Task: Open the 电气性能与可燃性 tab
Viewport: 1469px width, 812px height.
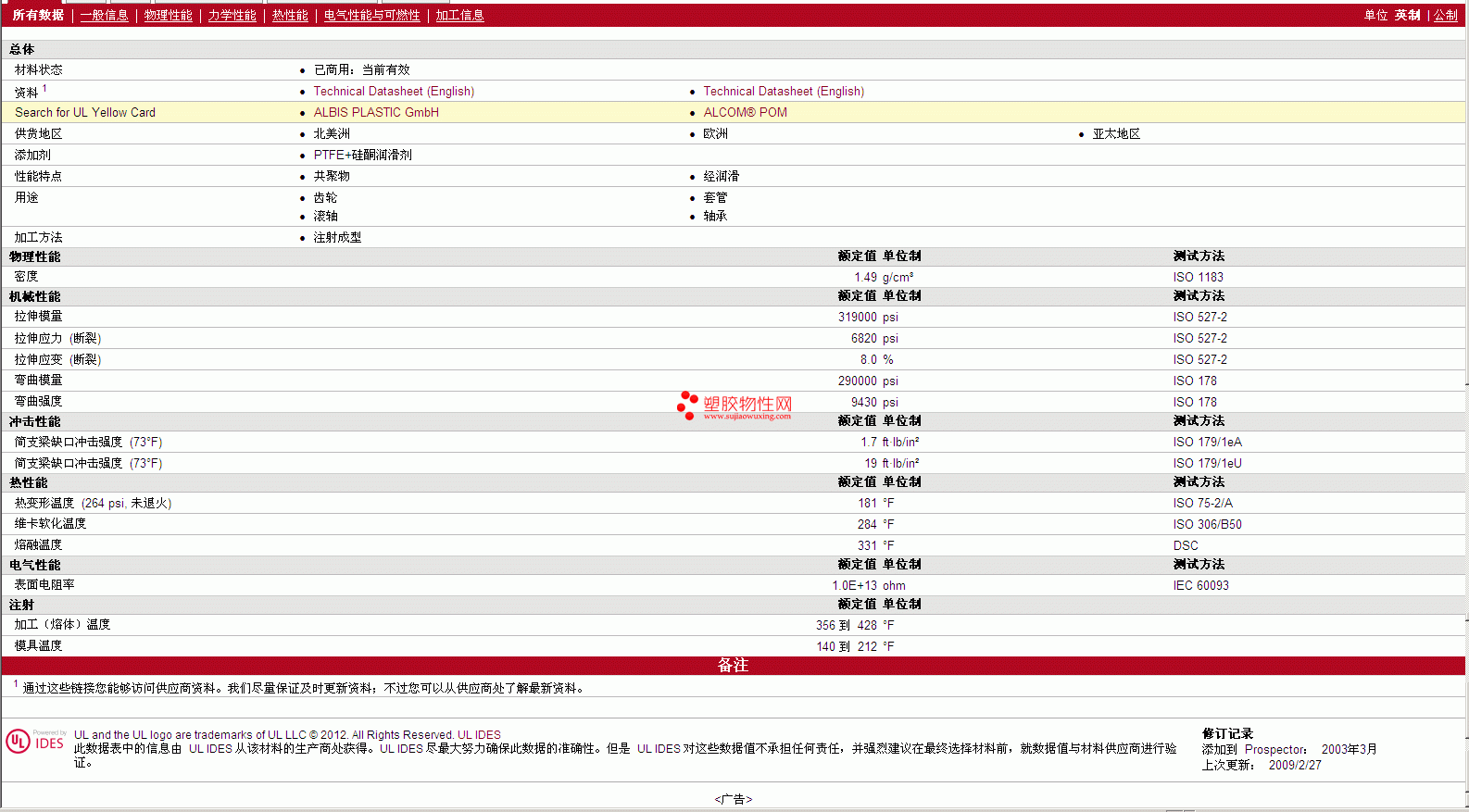Action: [371, 16]
